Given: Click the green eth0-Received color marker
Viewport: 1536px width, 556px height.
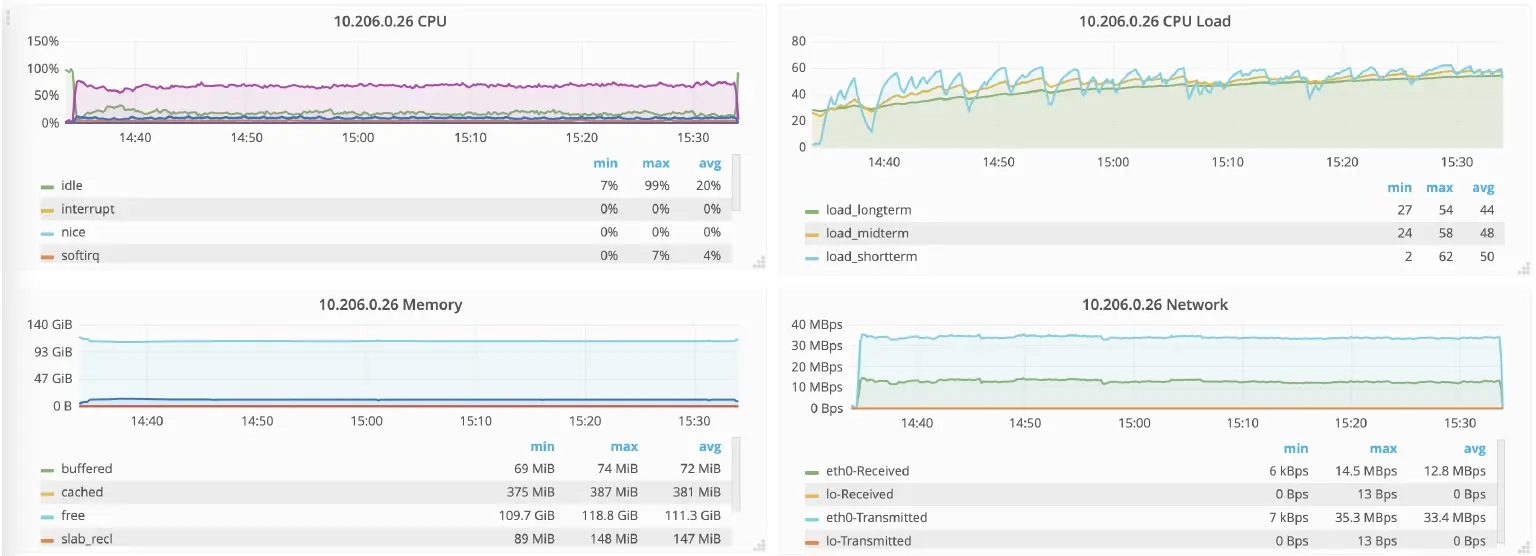Looking at the screenshot, I should (x=813, y=472).
